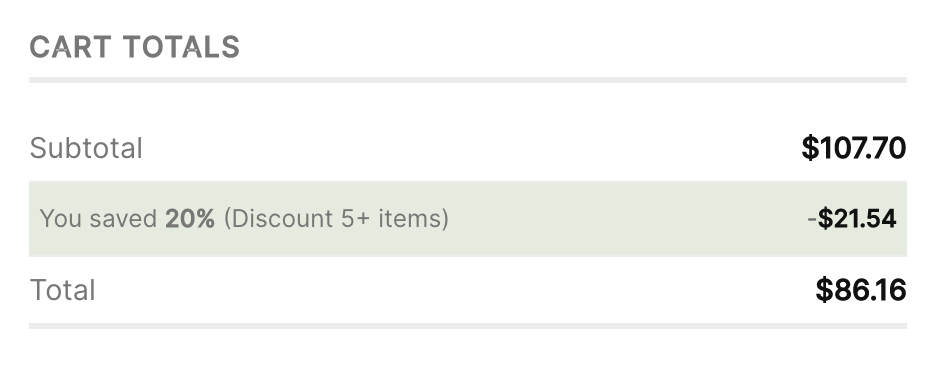This screenshot has height=370, width=930.
Task: Click the bold 20% discount percentage
Action: (190, 219)
